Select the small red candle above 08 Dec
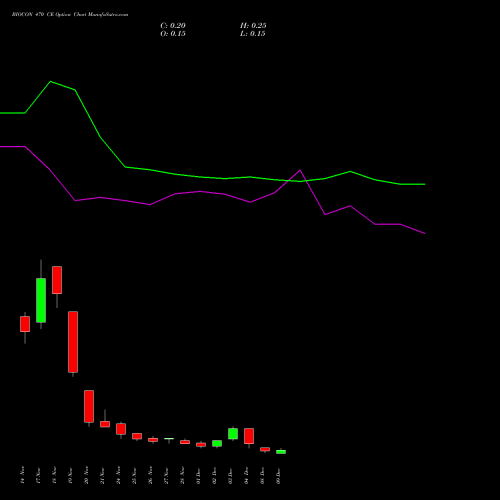 coord(265,449)
